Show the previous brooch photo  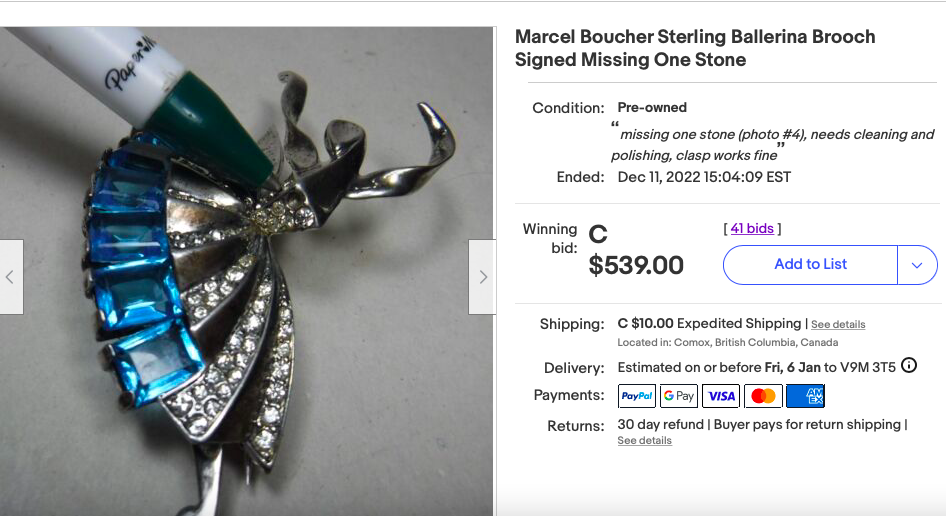coord(11,277)
